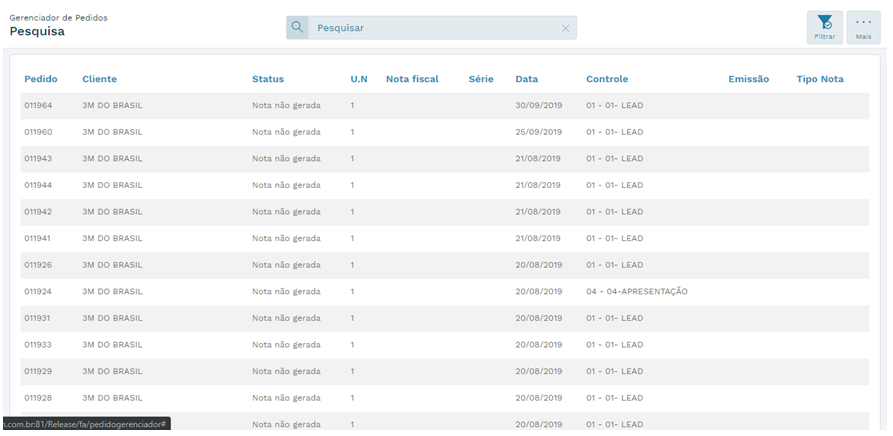Select order number 011964
Screen dimensions: 893x436
[x=38, y=105]
